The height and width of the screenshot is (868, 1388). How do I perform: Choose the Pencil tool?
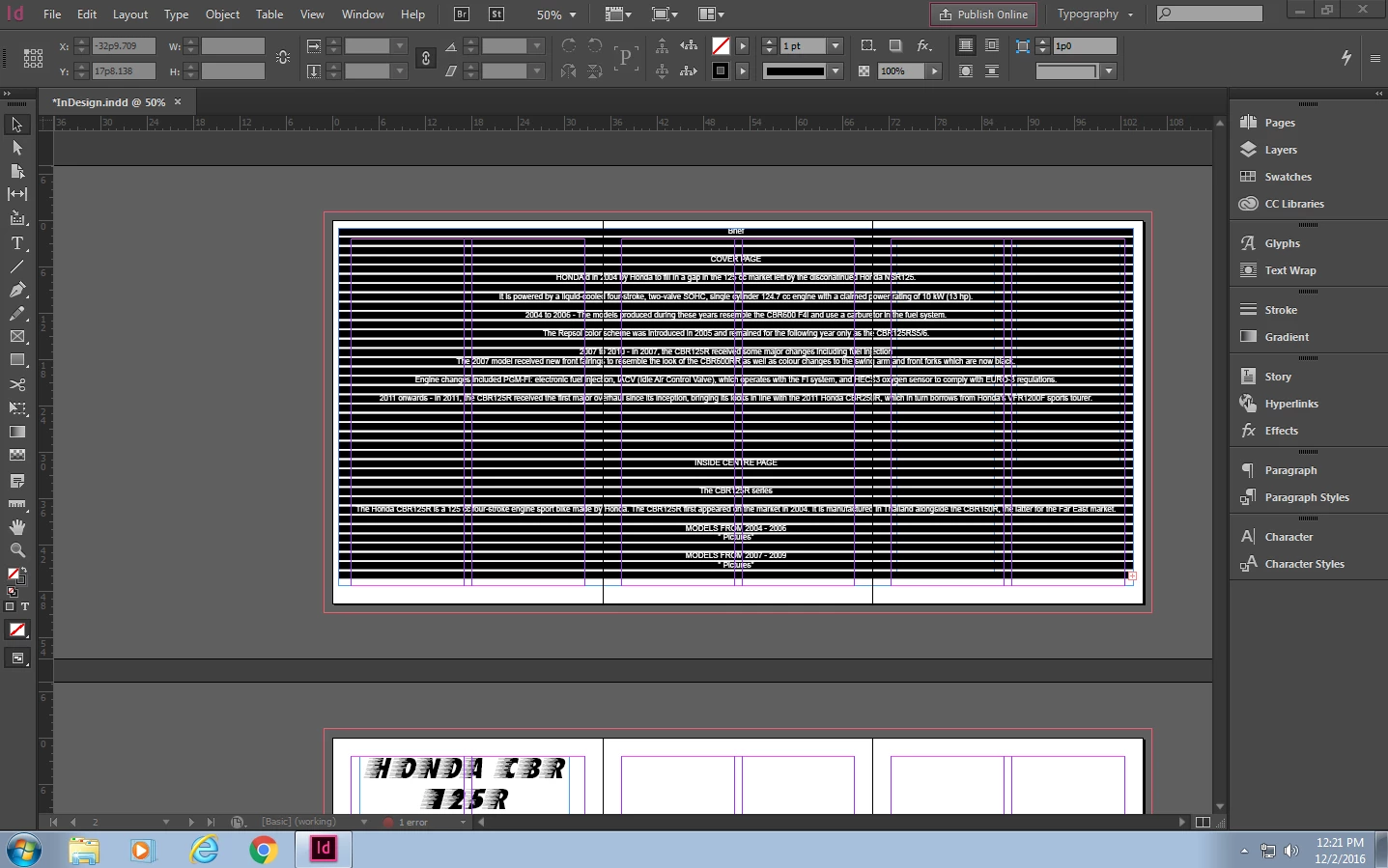point(17,314)
